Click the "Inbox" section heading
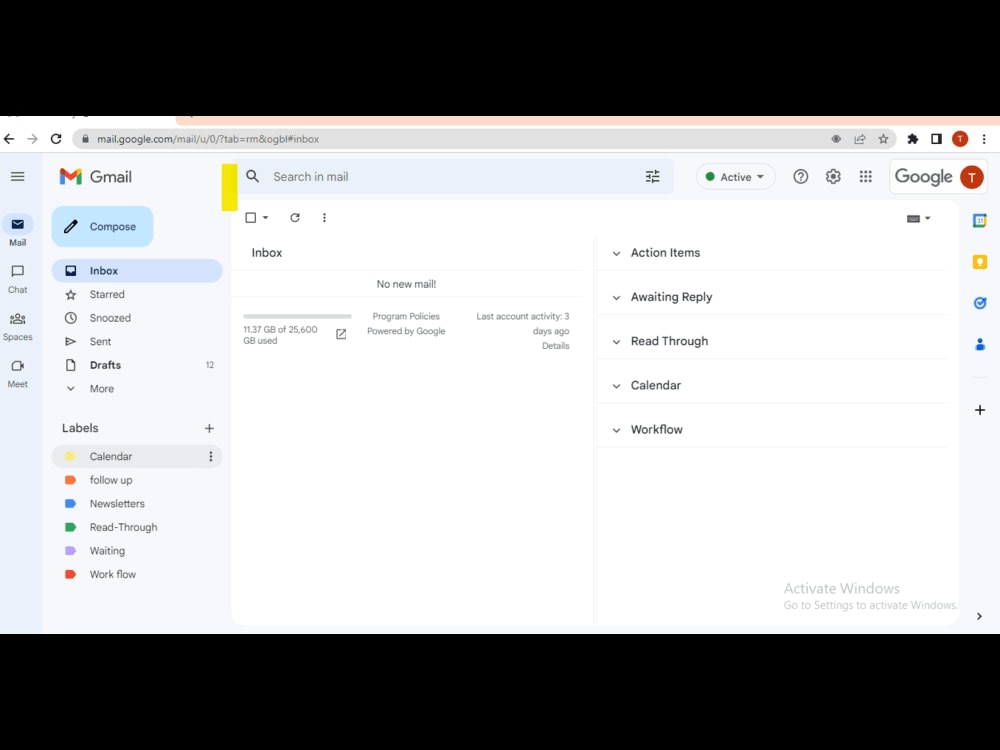This screenshot has height=750, width=1000. pos(267,253)
